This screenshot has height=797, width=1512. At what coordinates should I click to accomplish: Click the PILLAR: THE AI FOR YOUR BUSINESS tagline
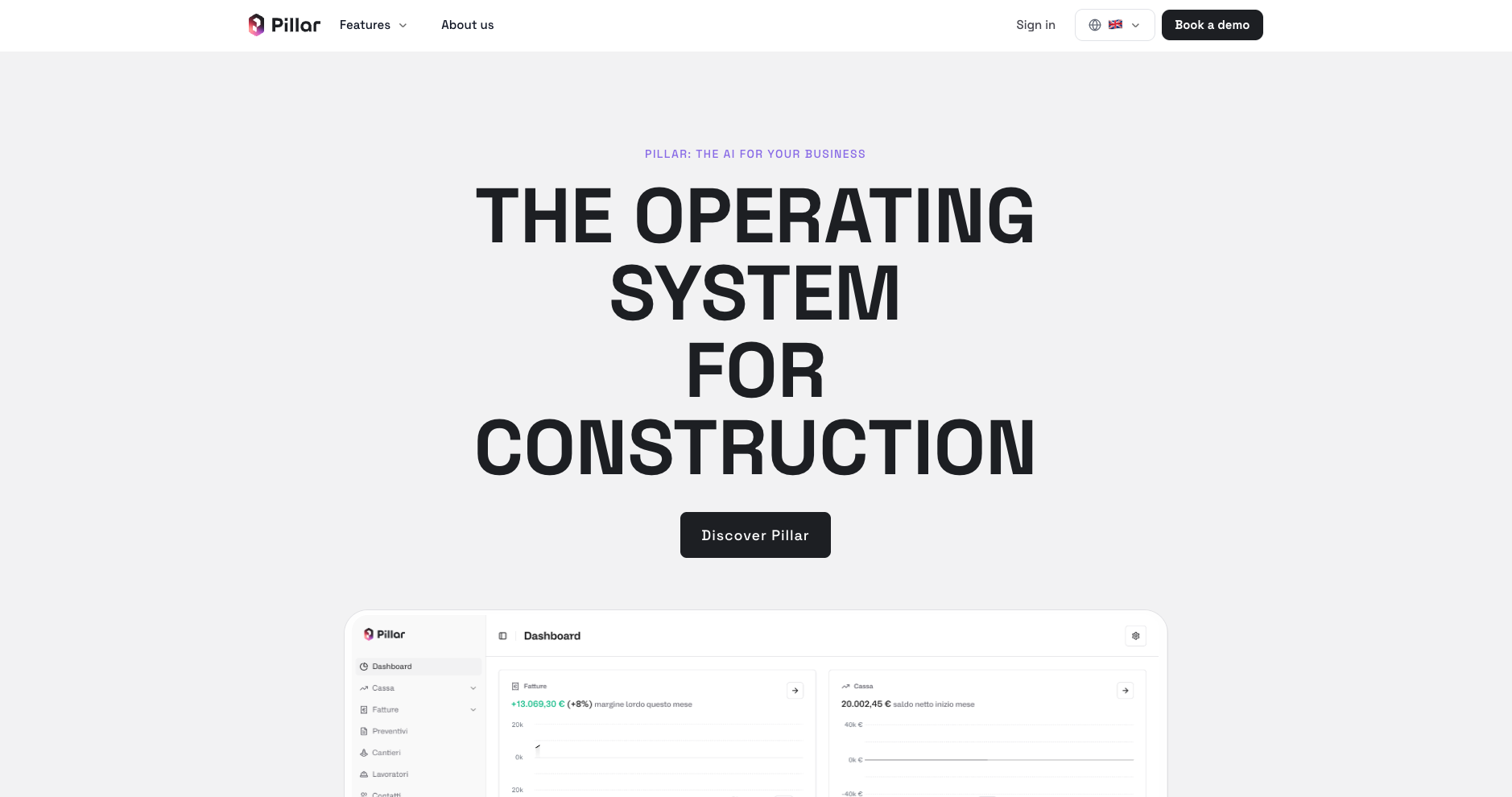[755, 154]
